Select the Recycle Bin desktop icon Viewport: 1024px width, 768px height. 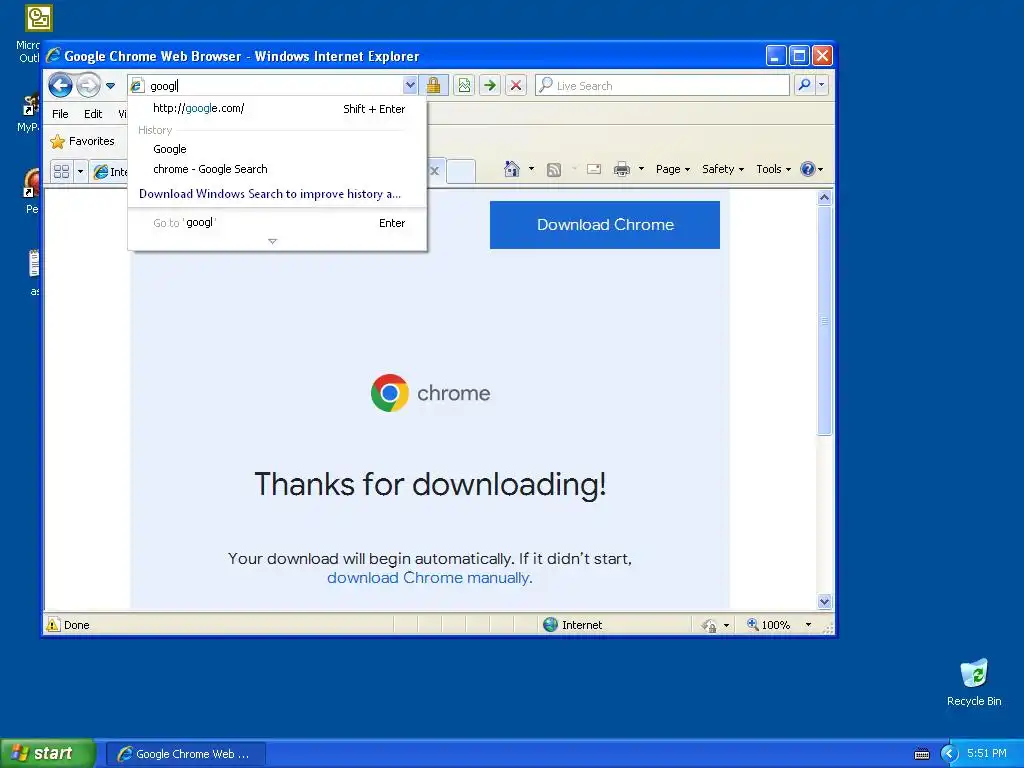coord(974,682)
